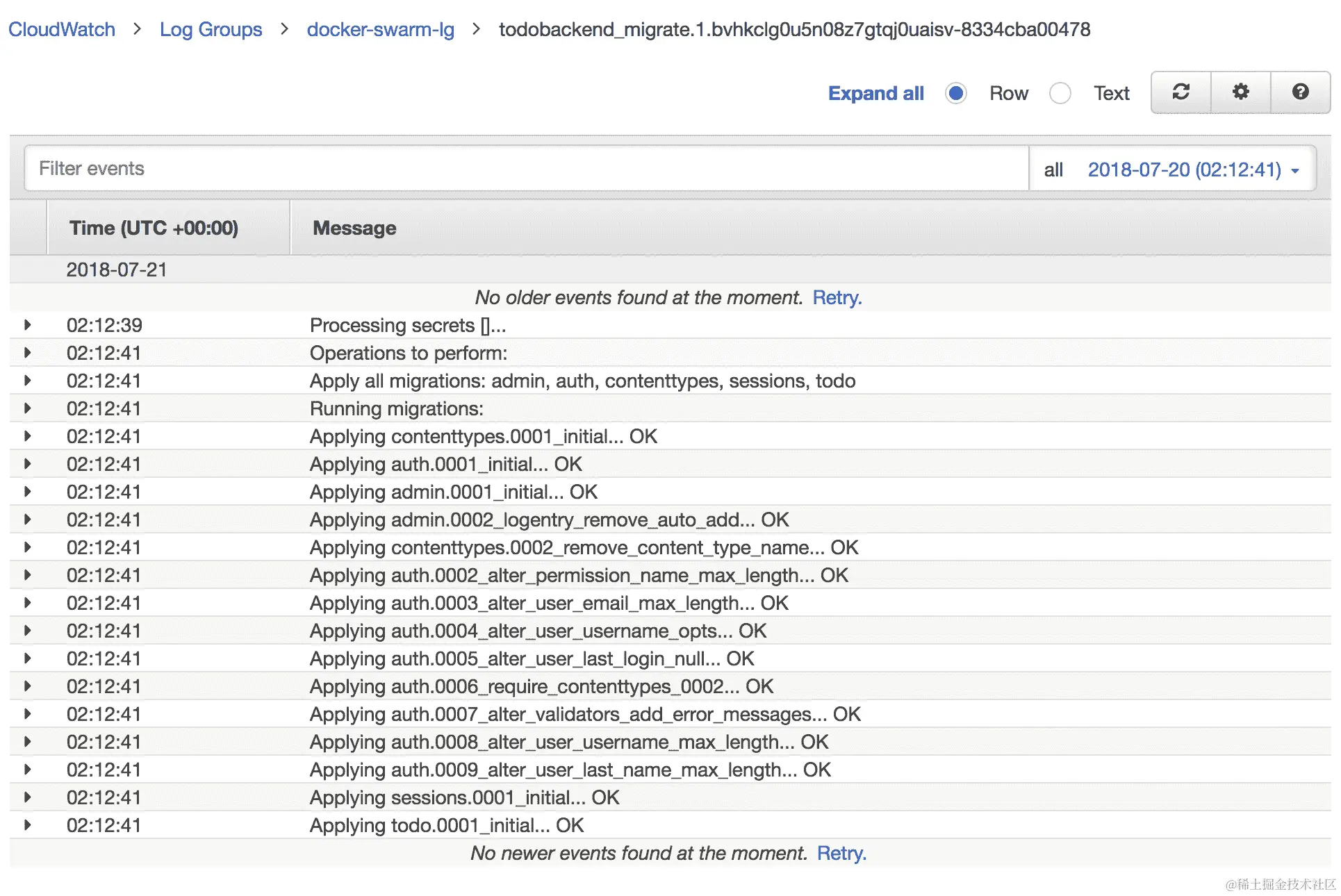Open the gear settings icon
This screenshot has height=896, width=1341.
click(x=1240, y=92)
